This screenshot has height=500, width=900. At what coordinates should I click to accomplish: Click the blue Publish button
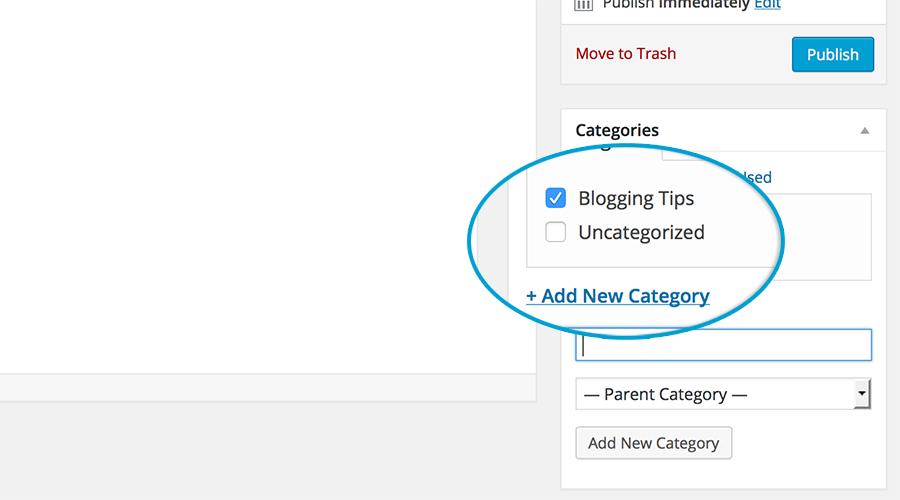pyautogui.click(x=833, y=55)
